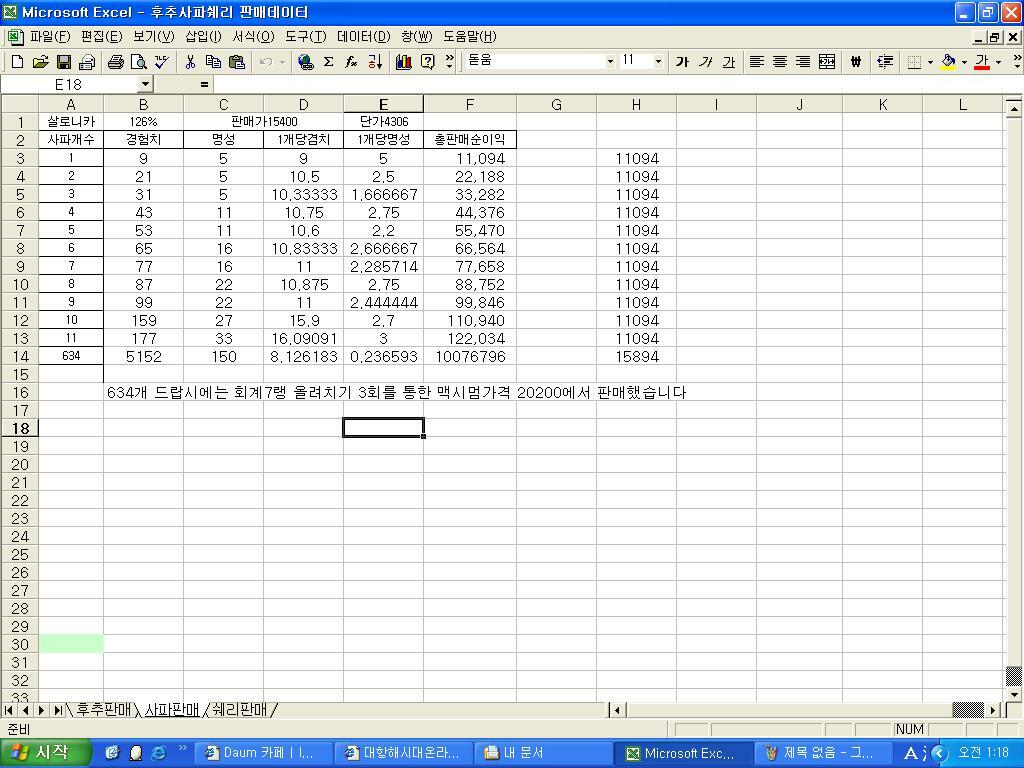The width and height of the screenshot is (1024, 768).
Task: Click the Cut scissors icon
Action: [190, 62]
